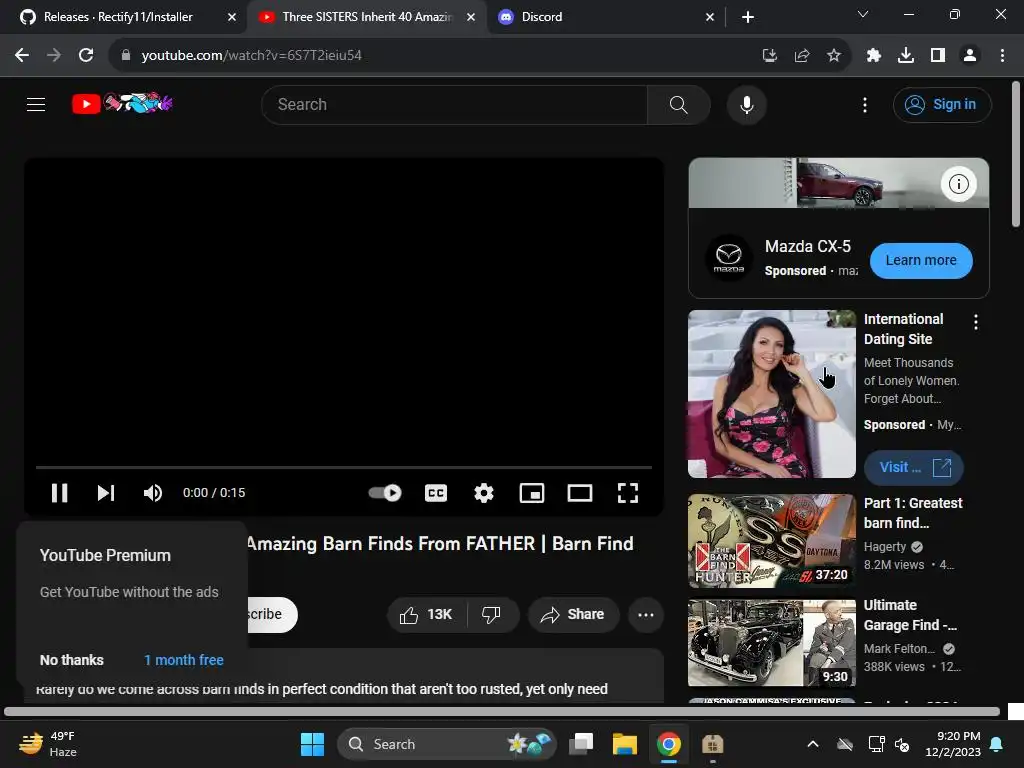Click the YouTube search field
Screen dimensions: 1024x768
tap(454, 104)
